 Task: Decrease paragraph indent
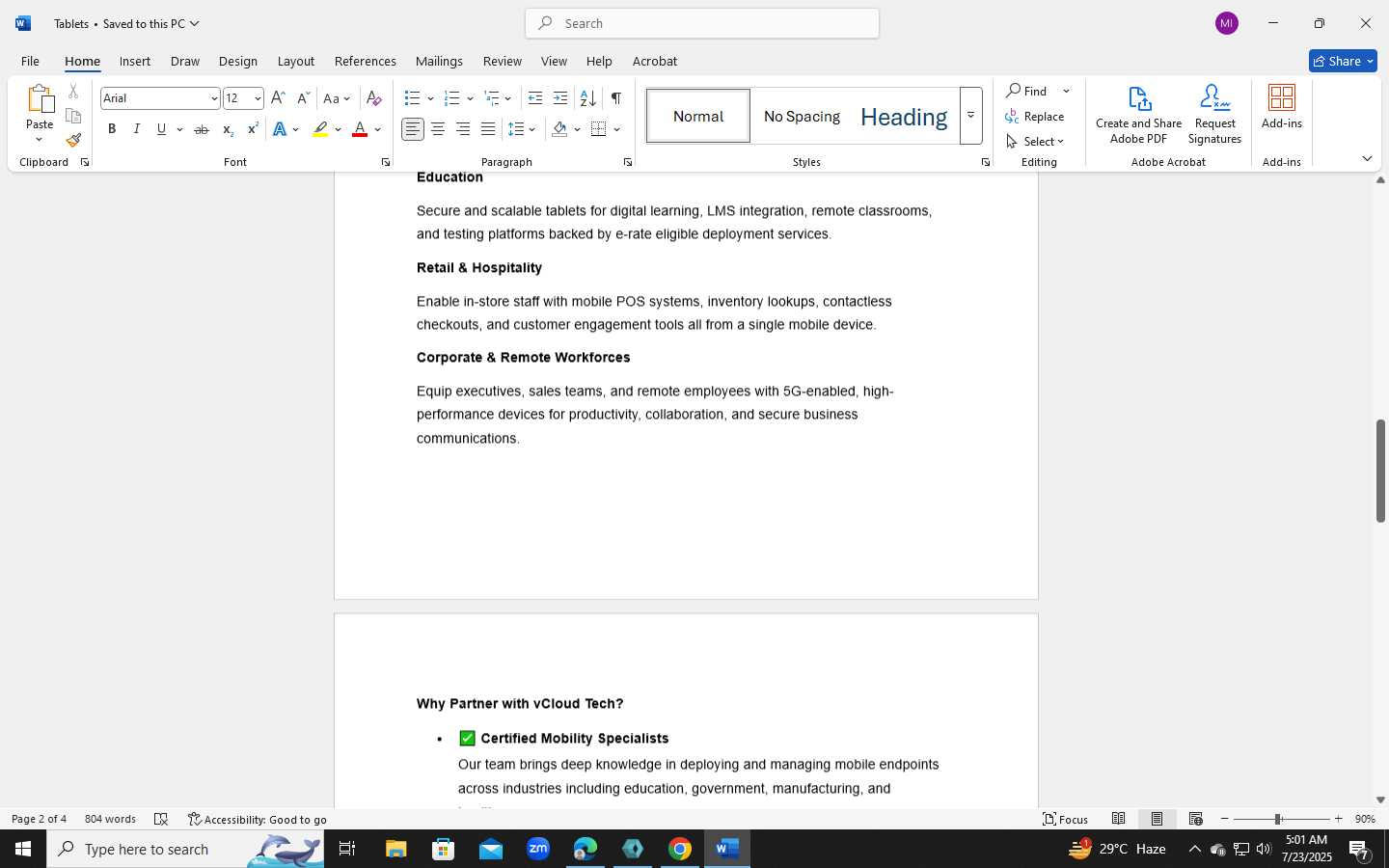tap(535, 98)
